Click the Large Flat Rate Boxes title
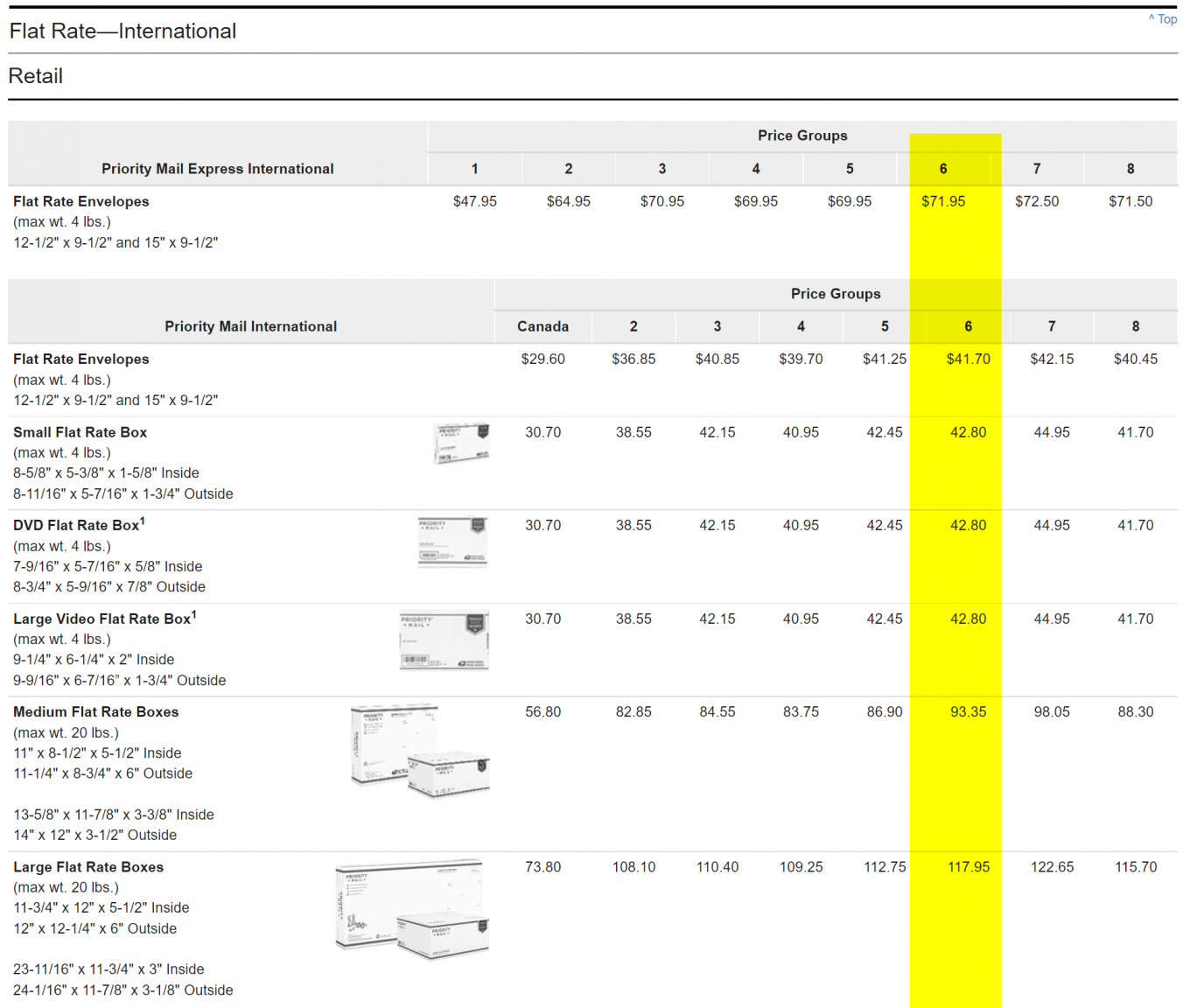Image resolution: width=1190 pixels, height=1008 pixels. 88,867
